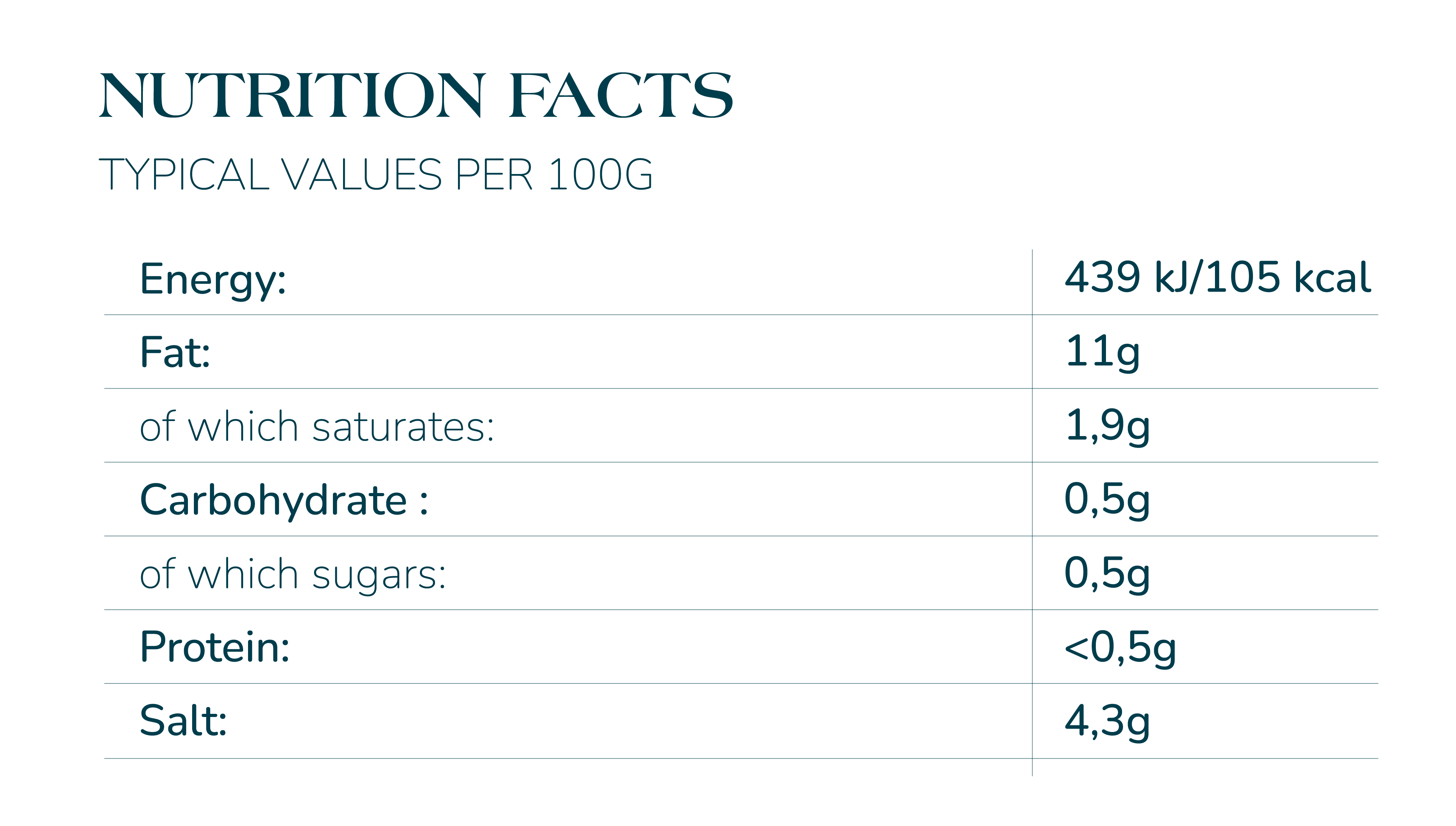The width and height of the screenshot is (1456, 826).
Task: Select the sugars row's 0,5g value
Action: point(1107,573)
